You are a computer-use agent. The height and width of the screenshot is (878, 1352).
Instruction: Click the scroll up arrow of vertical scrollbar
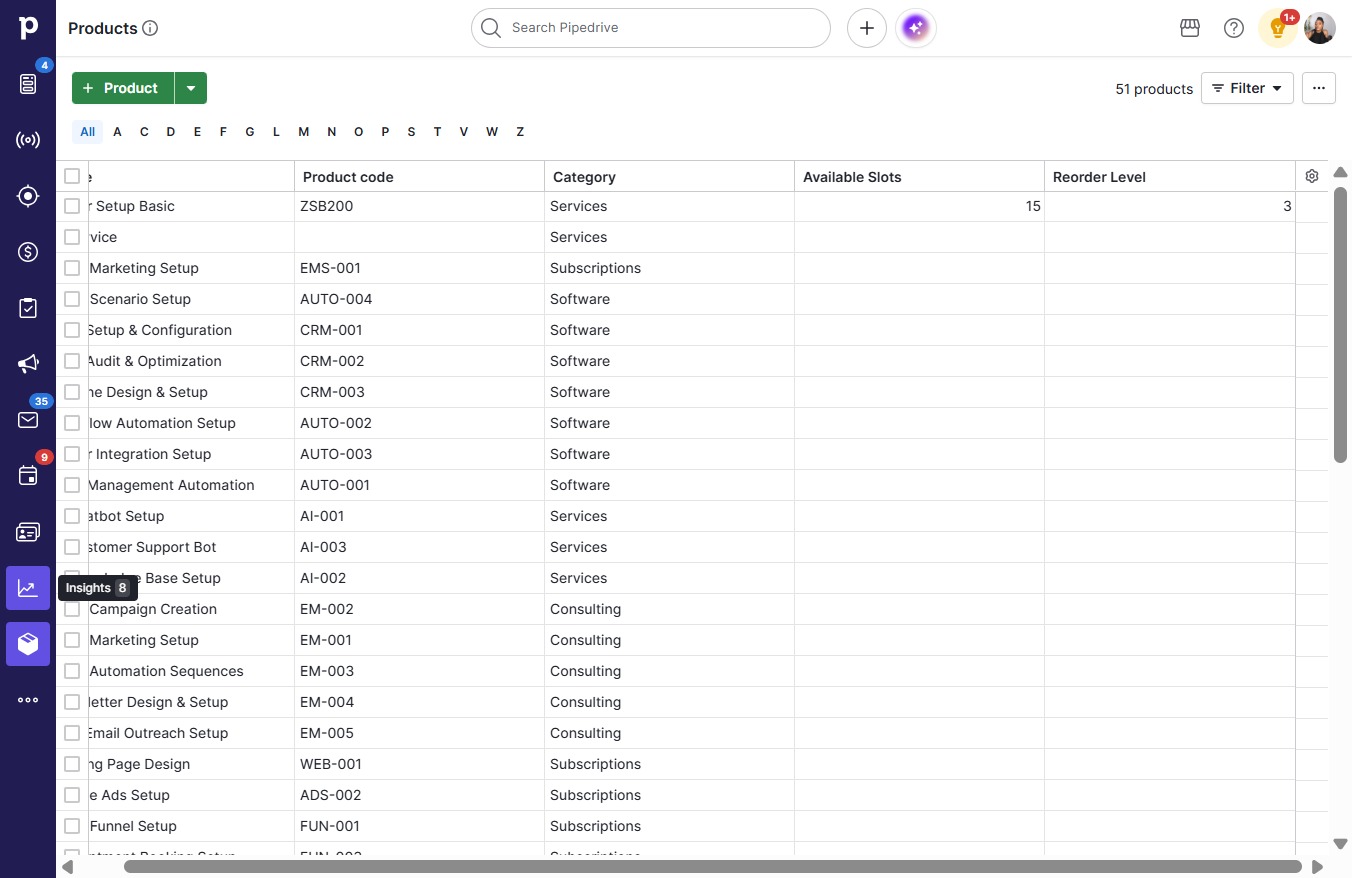point(1340,172)
